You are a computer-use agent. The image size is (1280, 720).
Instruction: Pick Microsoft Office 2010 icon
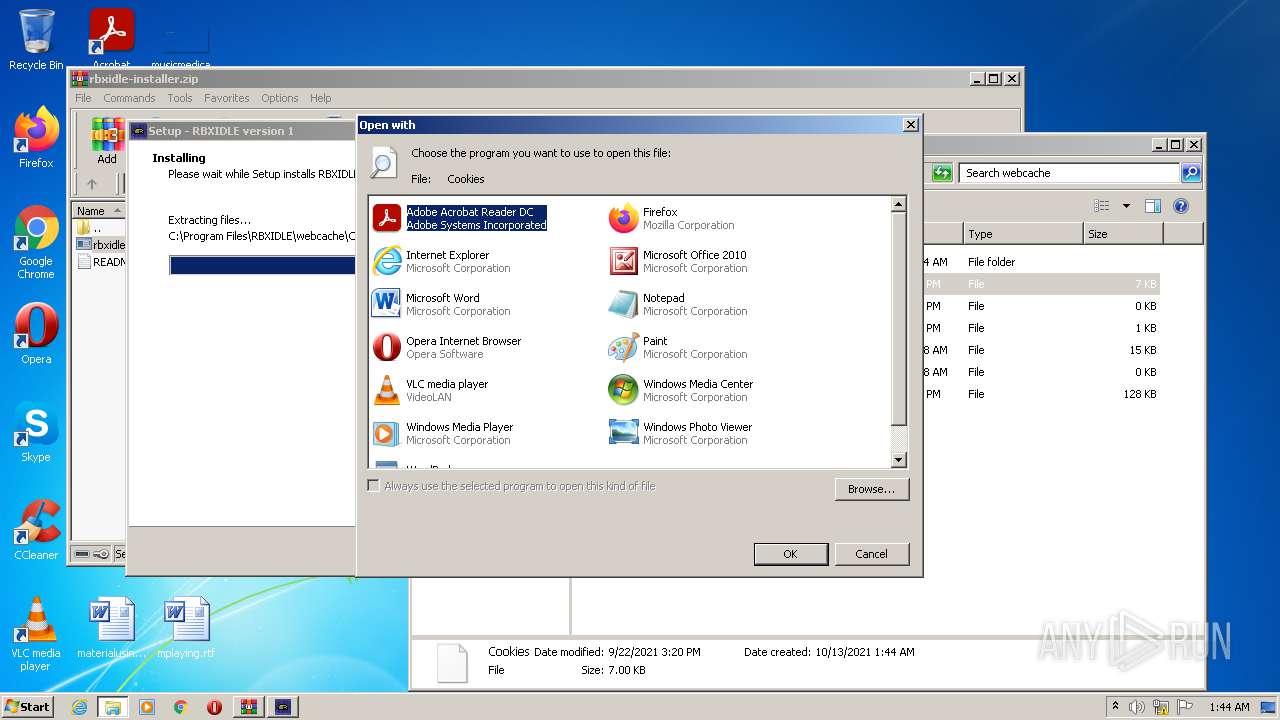pos(623,261)
